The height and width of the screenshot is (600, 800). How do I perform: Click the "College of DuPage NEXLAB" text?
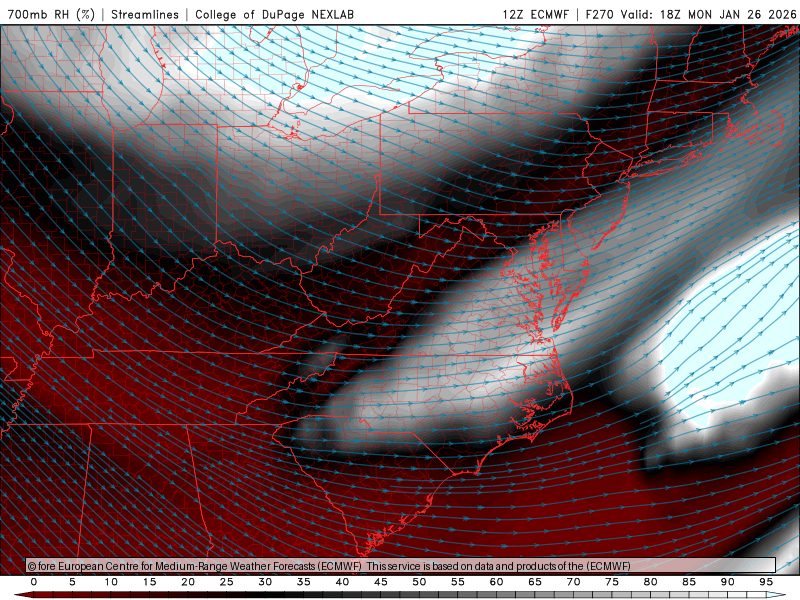coord(274,14)
